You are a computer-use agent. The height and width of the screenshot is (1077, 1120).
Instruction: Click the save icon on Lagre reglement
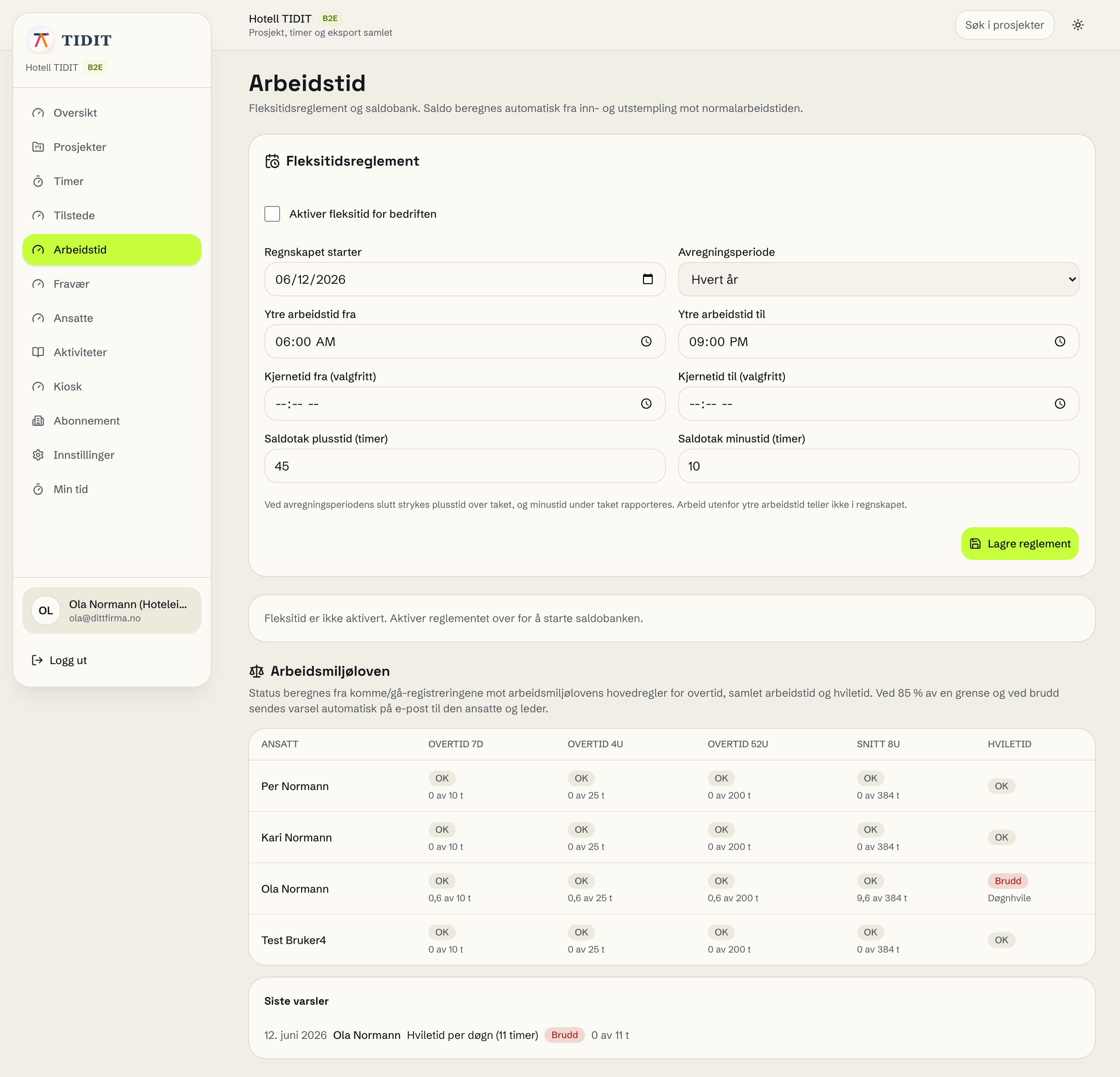tap(975, 543)
